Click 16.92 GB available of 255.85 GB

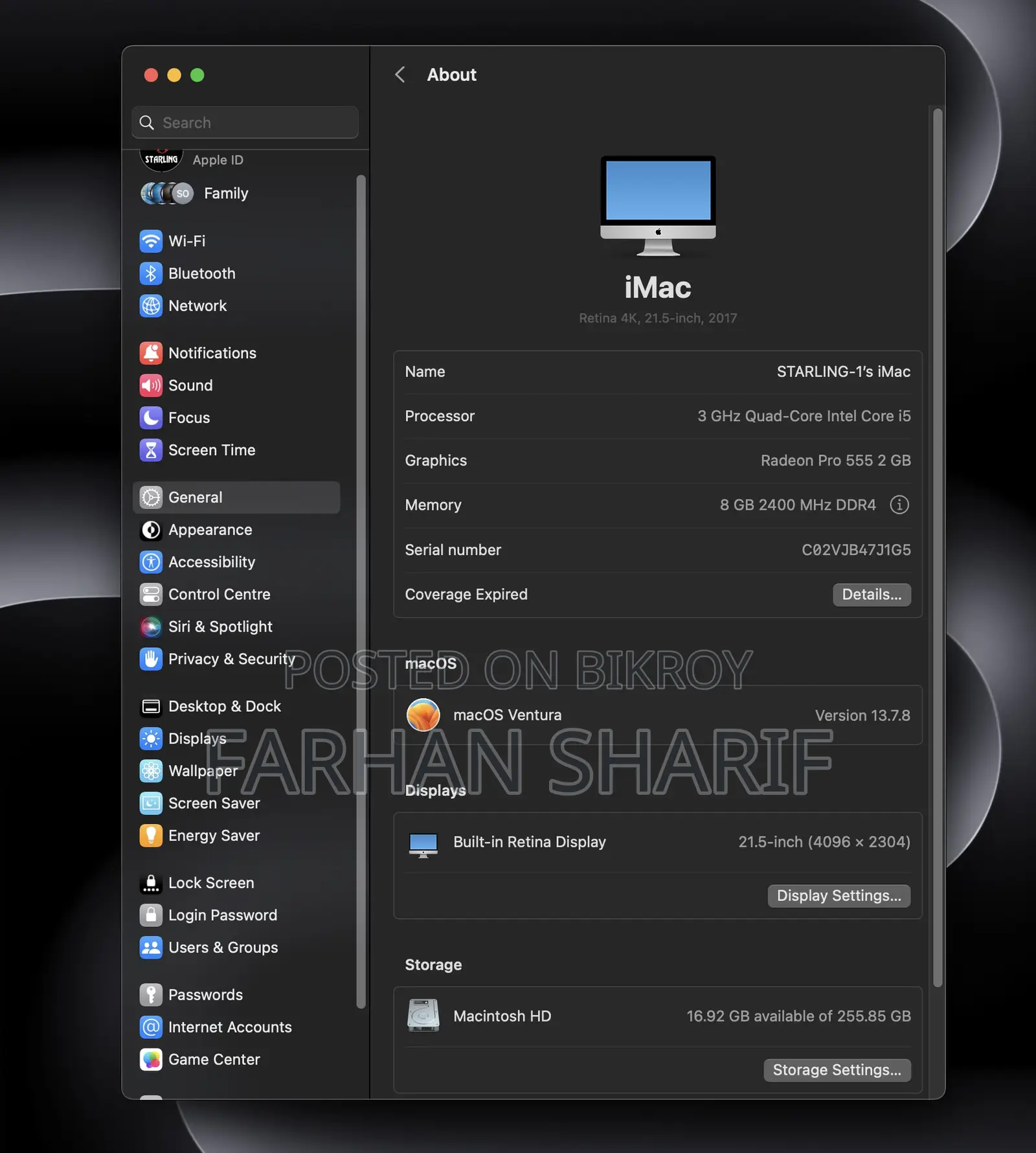tap(798, 1016)
